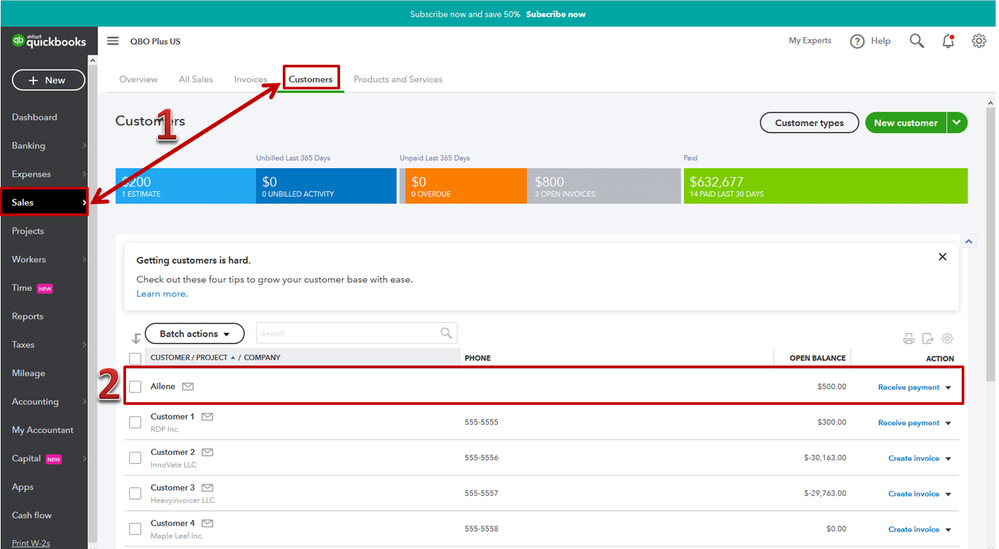999x549 pixels.
Task: Click Create invoice for Customer 2
Action: [x=914, y=459]
